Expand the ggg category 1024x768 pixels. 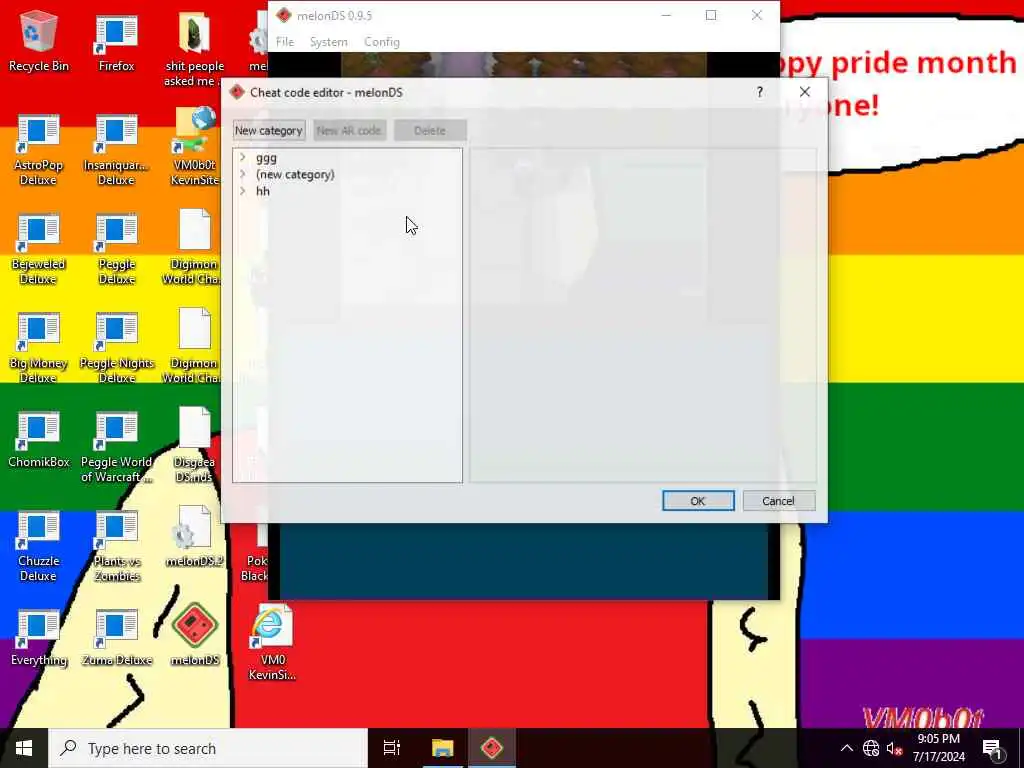(x=242, y=157)
